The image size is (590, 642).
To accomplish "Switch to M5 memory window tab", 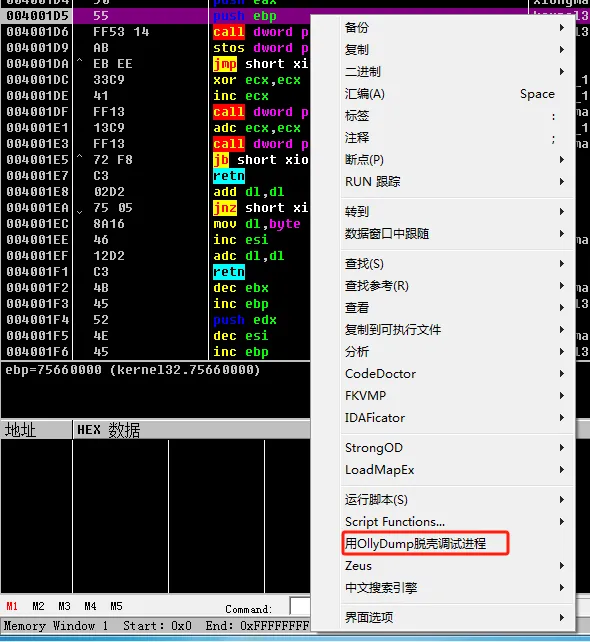I will (x=116, y=606).
